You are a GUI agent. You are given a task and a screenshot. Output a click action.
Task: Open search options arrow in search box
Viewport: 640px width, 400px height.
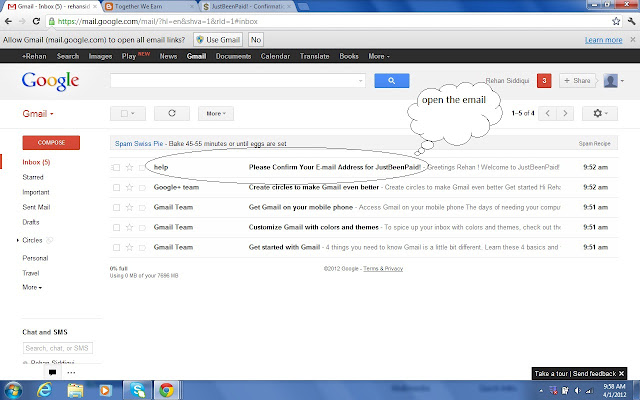coord(360,81)
